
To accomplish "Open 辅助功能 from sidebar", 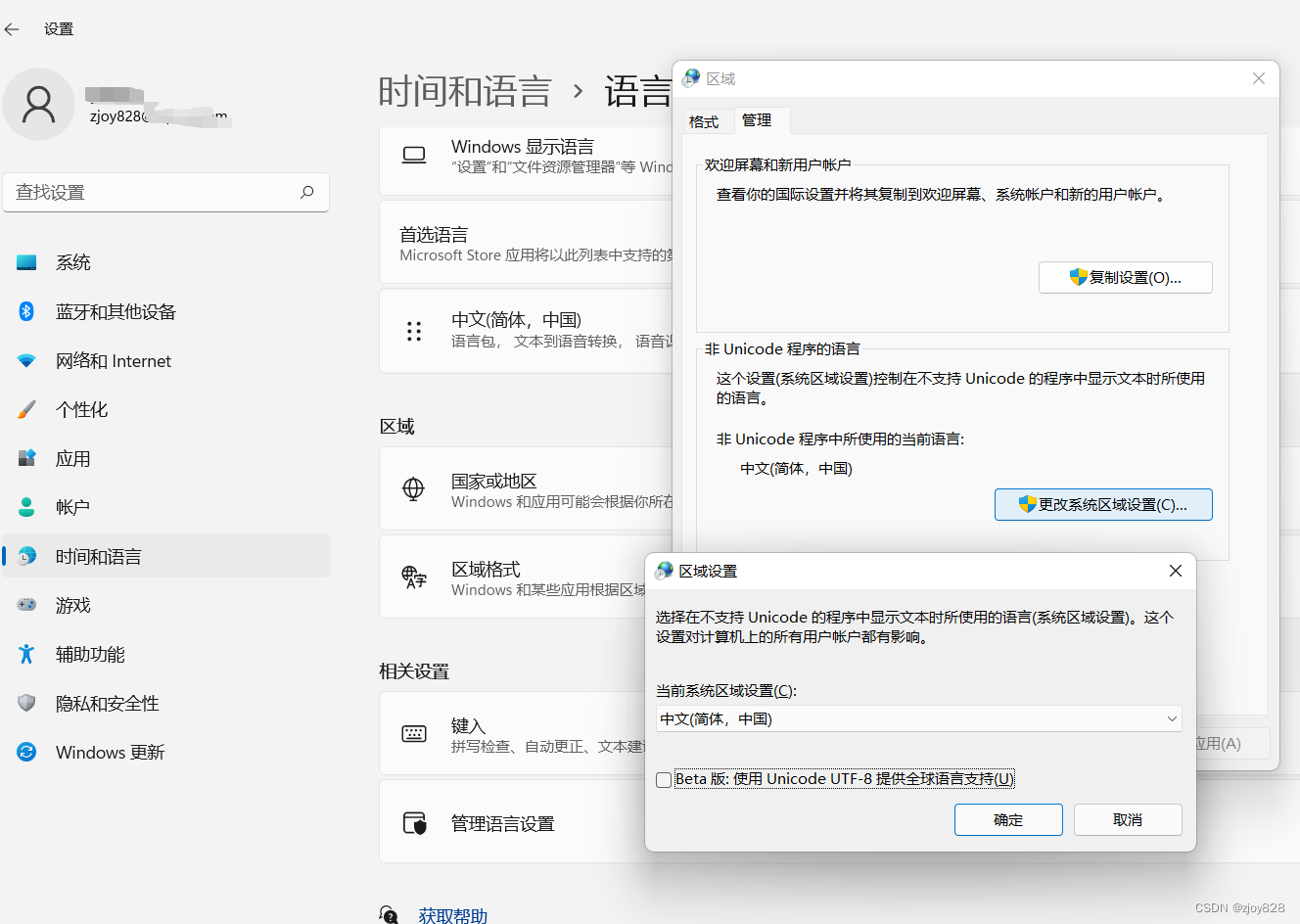I will point(166,654).
